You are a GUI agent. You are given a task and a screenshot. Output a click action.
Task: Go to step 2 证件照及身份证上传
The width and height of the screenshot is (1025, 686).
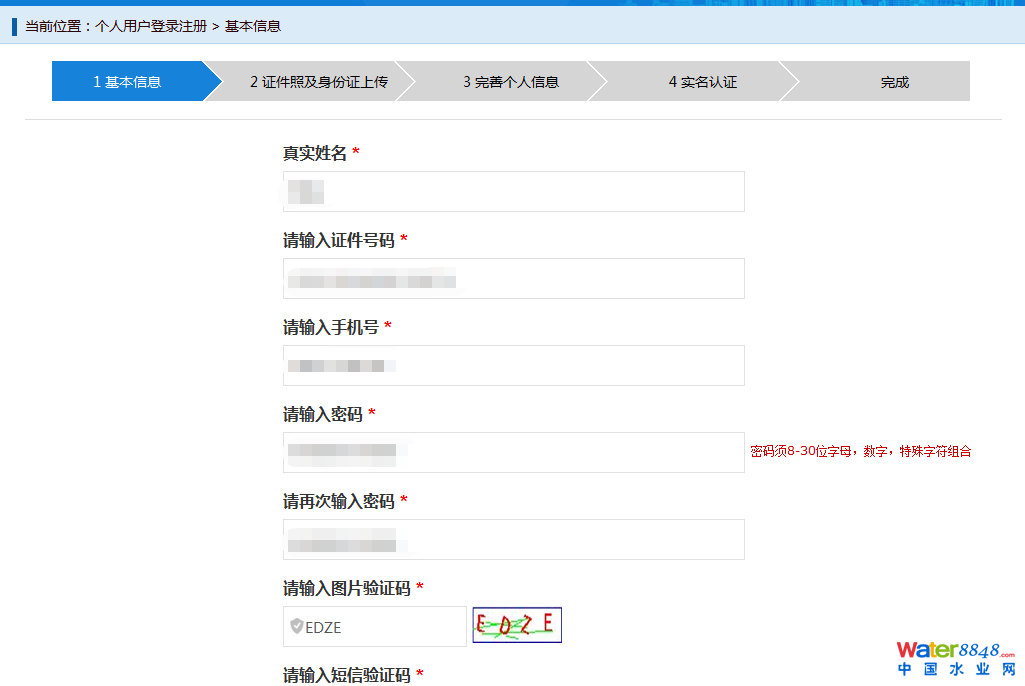(318, 82)
